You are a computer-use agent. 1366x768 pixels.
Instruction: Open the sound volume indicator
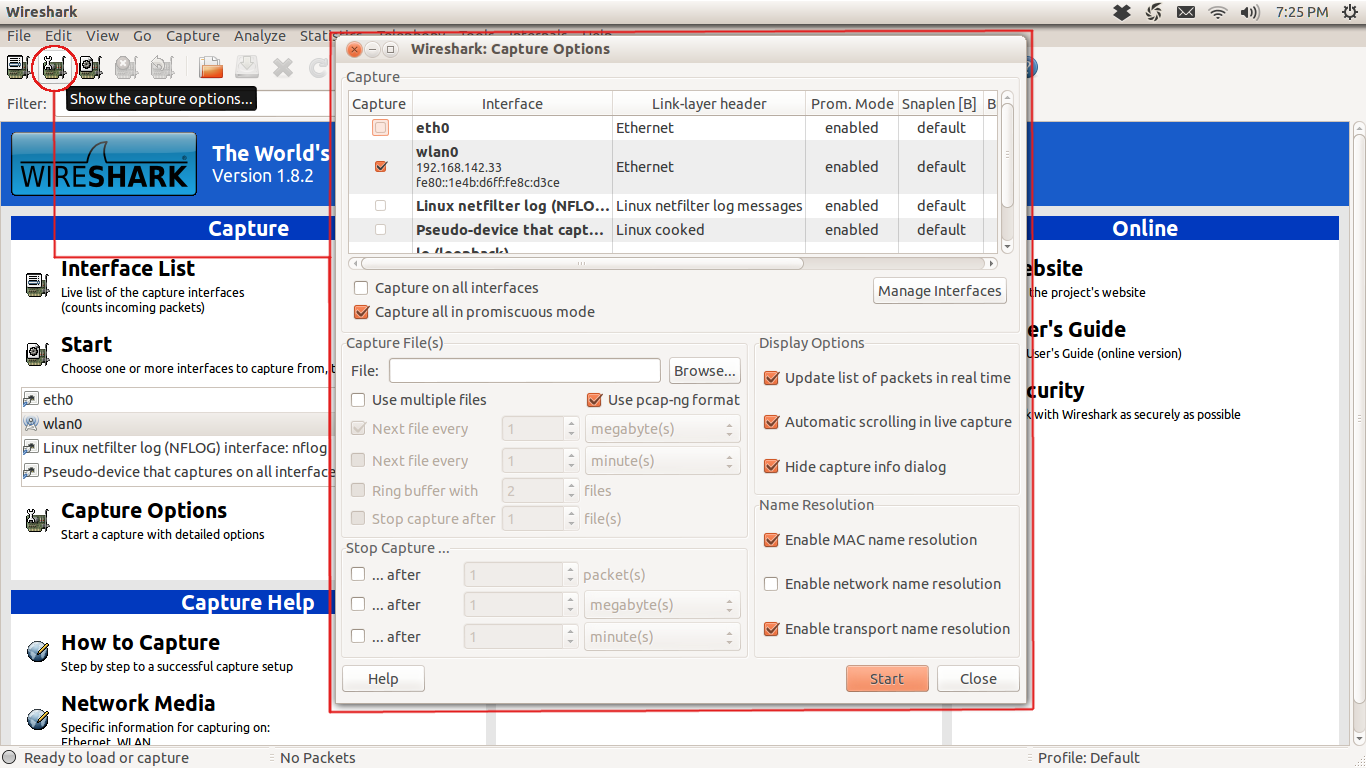tap(1250, 12)
